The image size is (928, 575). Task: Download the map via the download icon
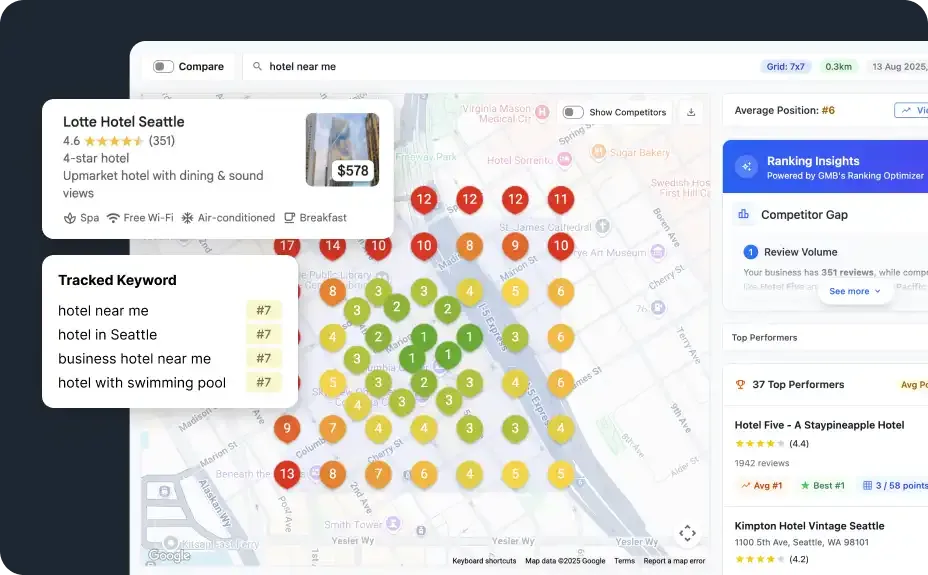[691, 112]
